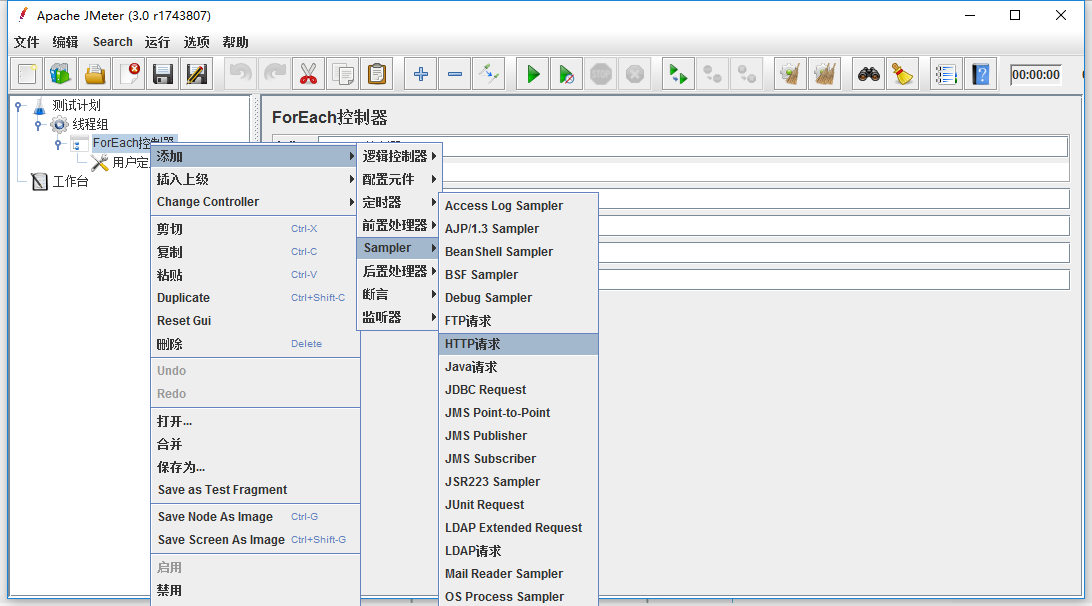Expand the 断言 submenu
The height and width of the screenshot is (606, 1092).
[x=399, y=294]
